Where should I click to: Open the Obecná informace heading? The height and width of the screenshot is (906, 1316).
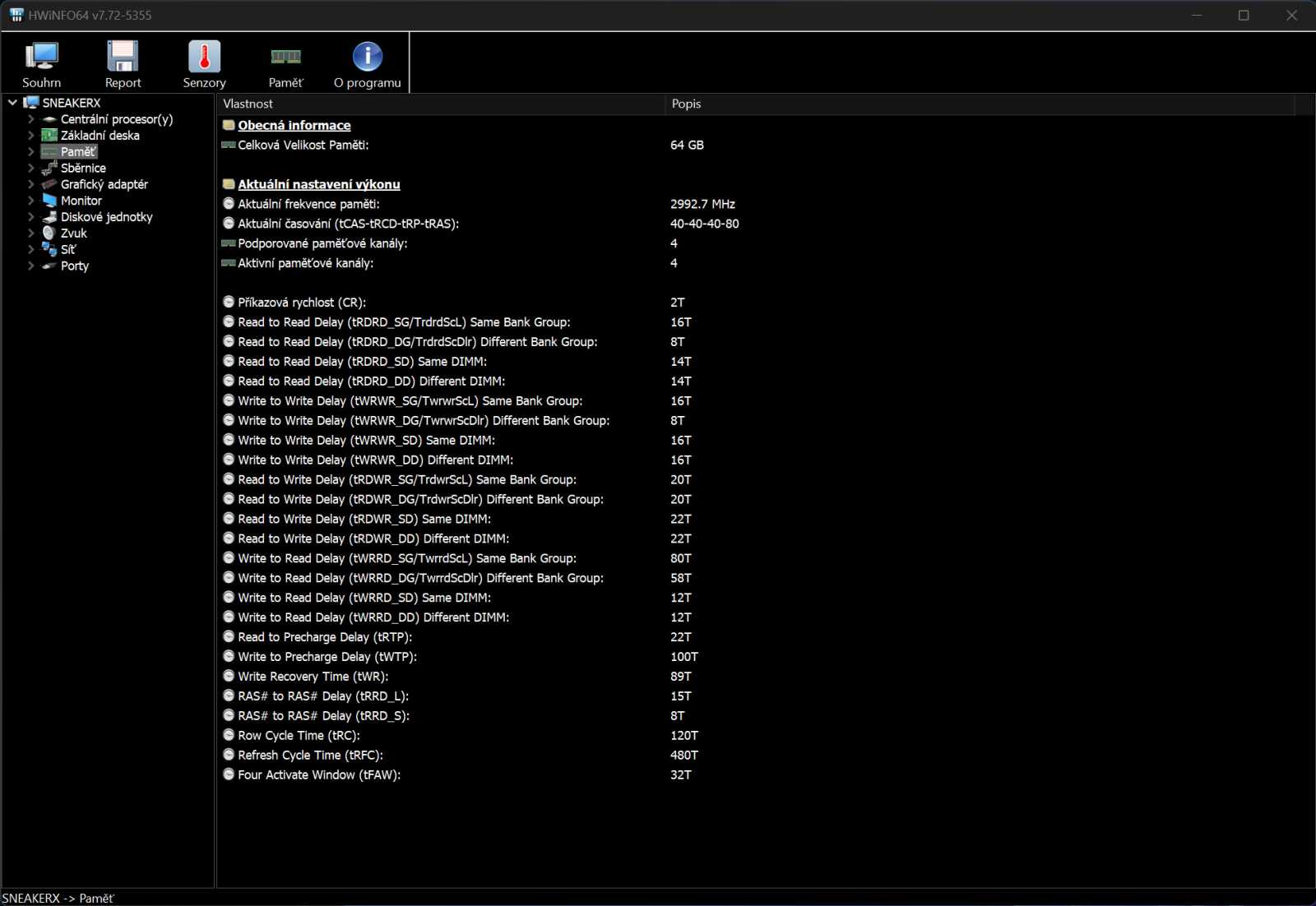(294, 126)
